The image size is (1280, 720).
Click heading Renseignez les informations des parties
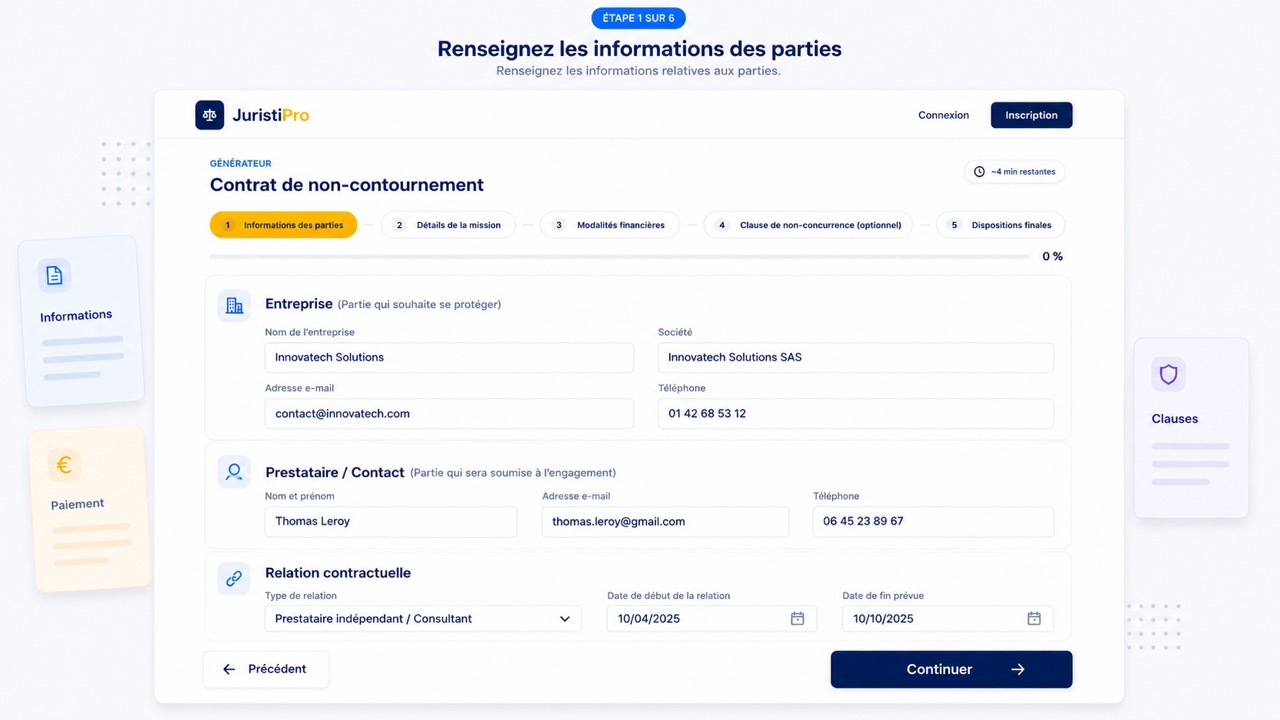[640, 48]
